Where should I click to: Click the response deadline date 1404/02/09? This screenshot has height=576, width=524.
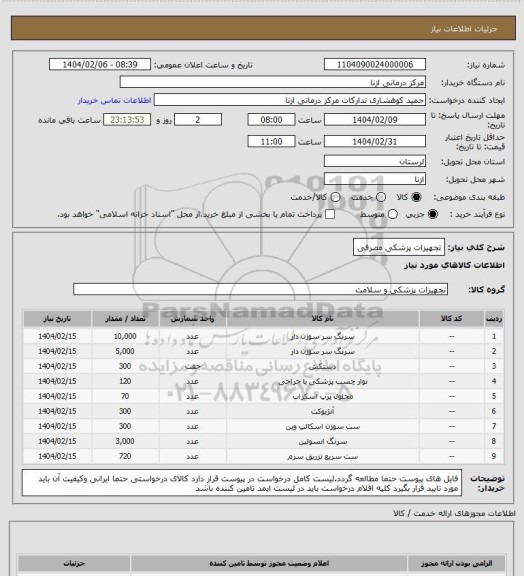coord(375,120)
